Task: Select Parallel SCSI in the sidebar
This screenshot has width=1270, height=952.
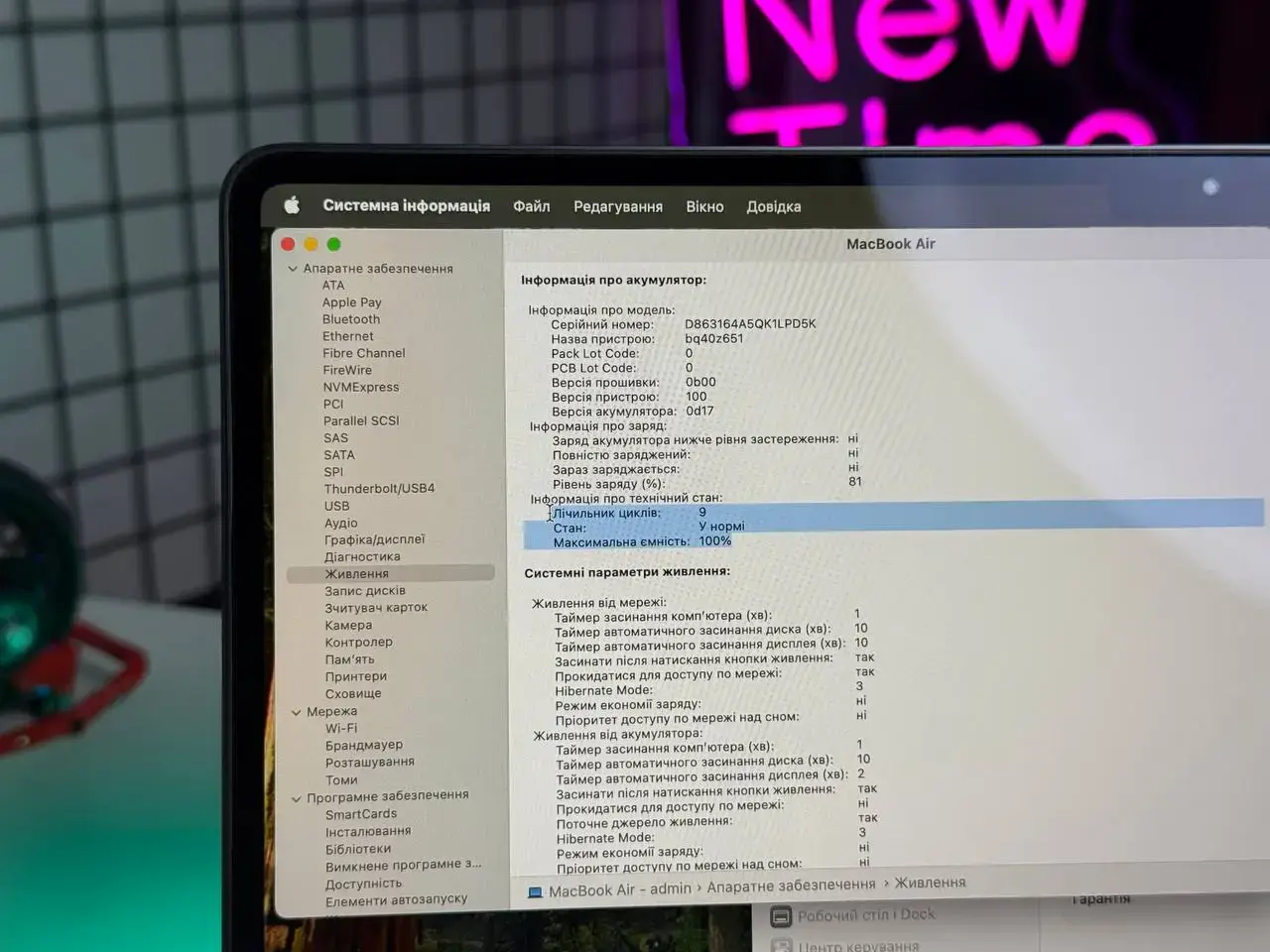Action: [361, 420]
